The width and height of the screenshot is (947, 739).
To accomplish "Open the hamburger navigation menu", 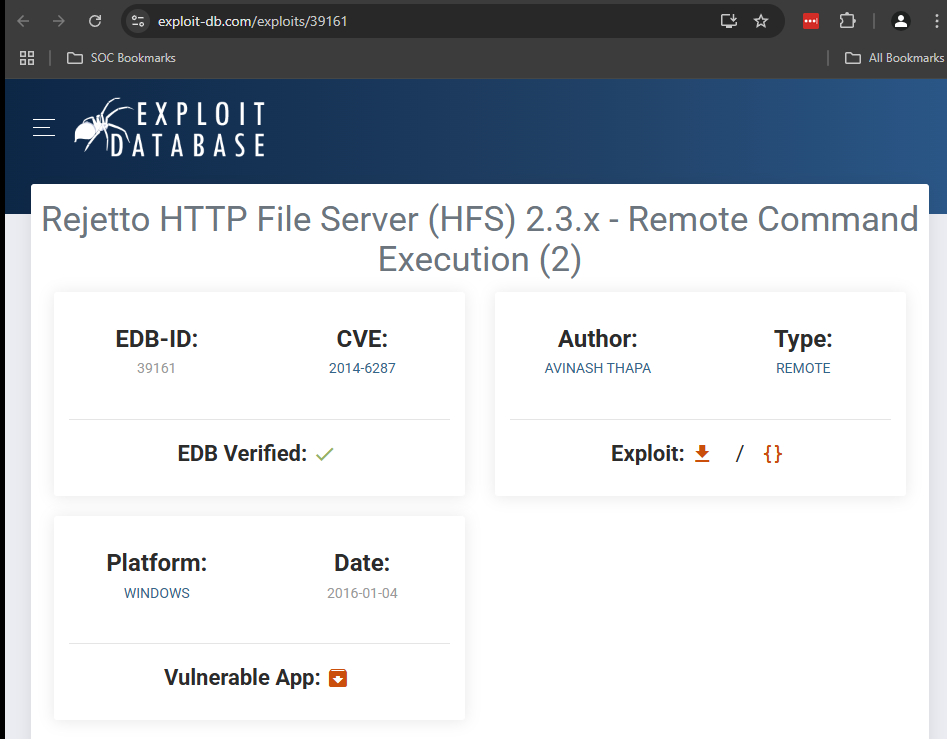I will [x=43, y=127].
